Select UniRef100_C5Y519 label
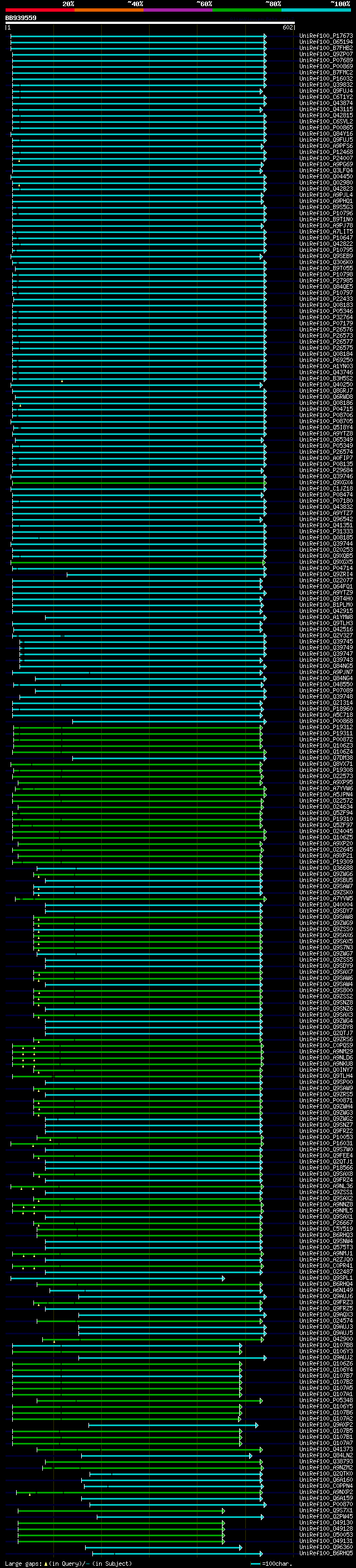The height and width of the screenshot is (1568, 356). 326,1229
